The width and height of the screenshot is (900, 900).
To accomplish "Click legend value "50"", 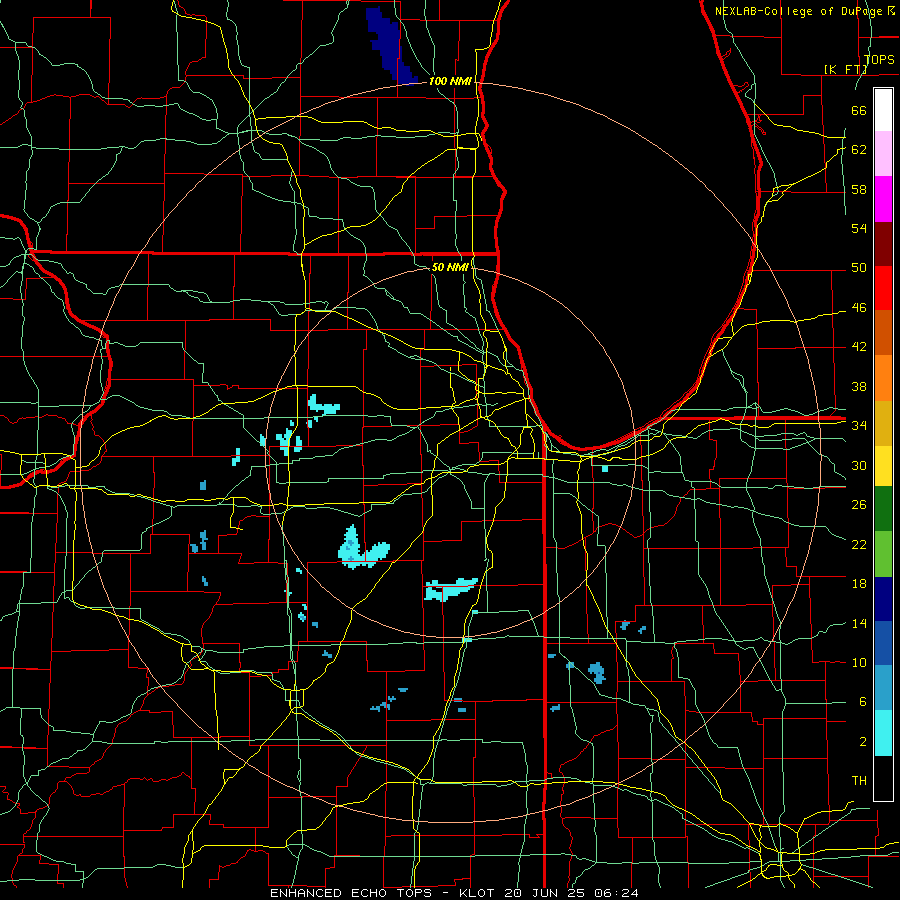I will pos(859,267).
